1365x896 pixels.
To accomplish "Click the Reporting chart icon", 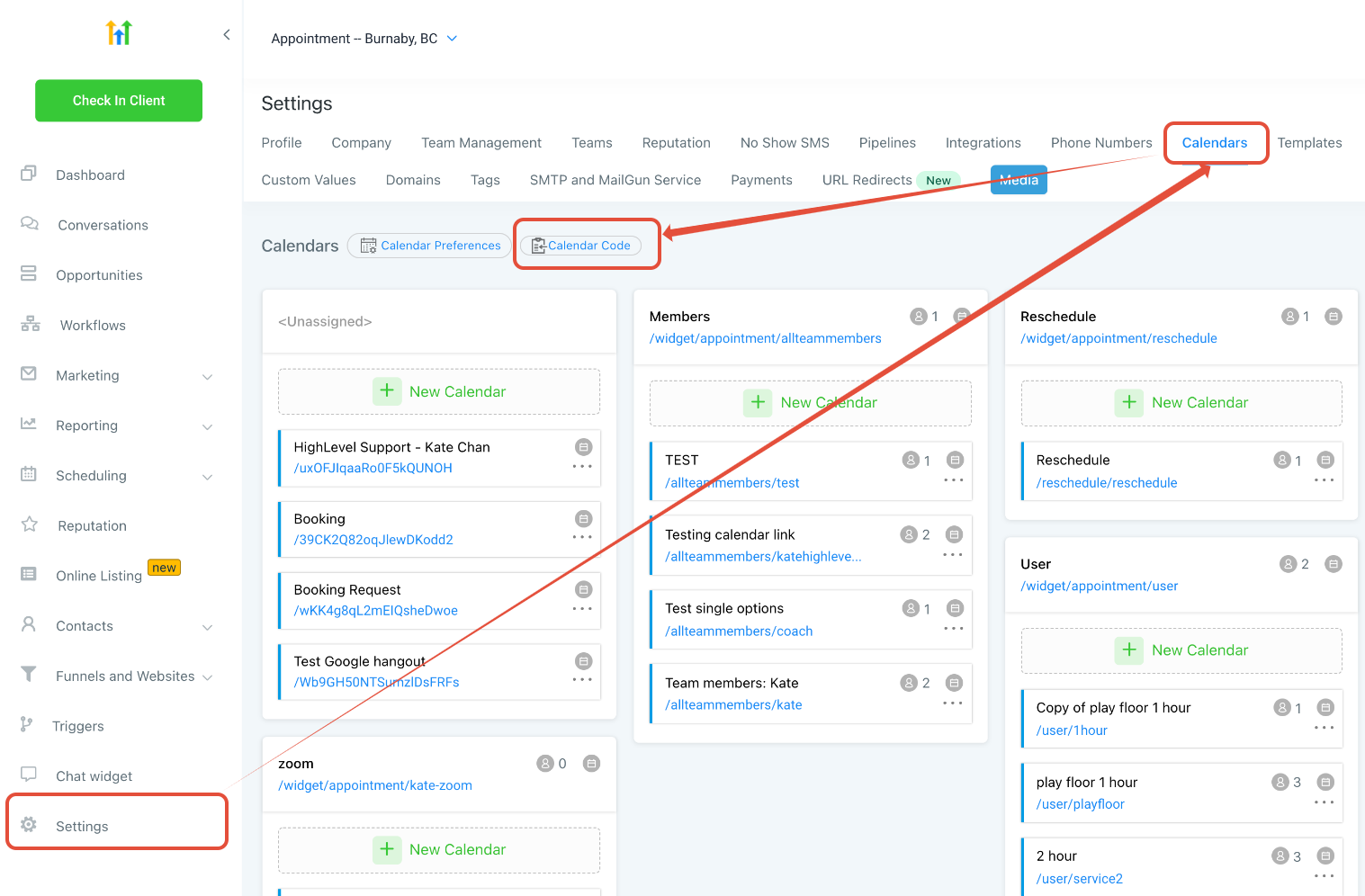I will (29, 424).
